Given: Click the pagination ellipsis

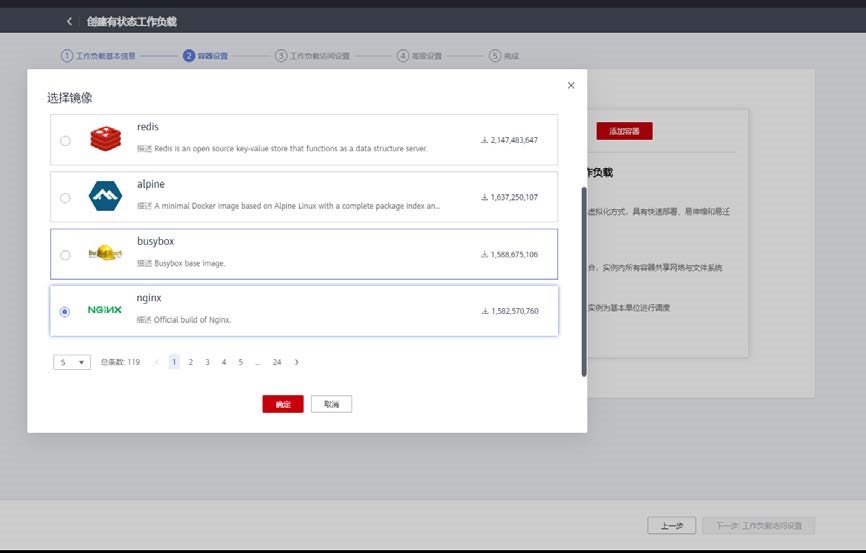Looking at the screenshot, I should tap(258, 362).
